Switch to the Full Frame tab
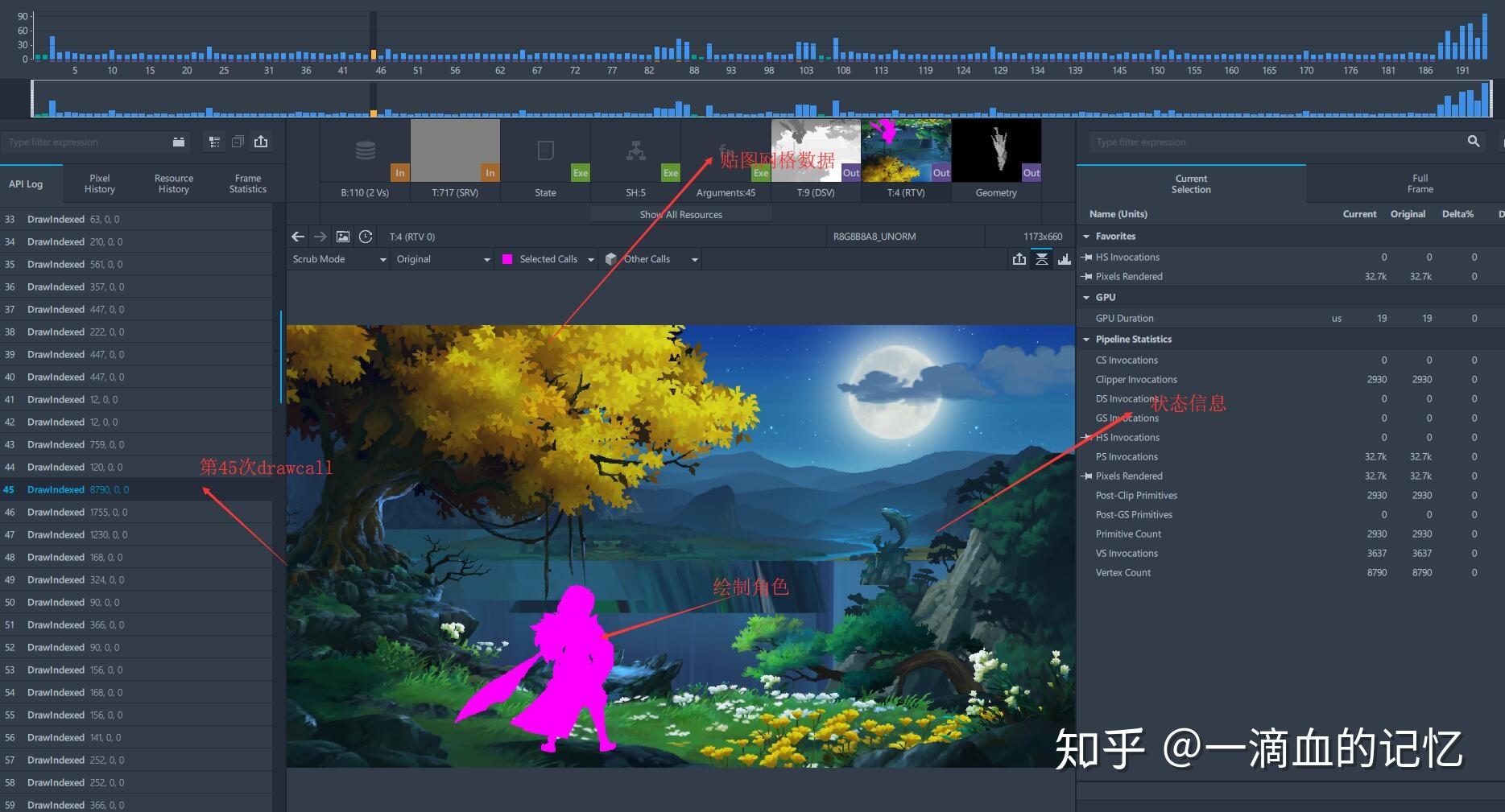This screenshot has width=1505, height=812. (1420, 183)
